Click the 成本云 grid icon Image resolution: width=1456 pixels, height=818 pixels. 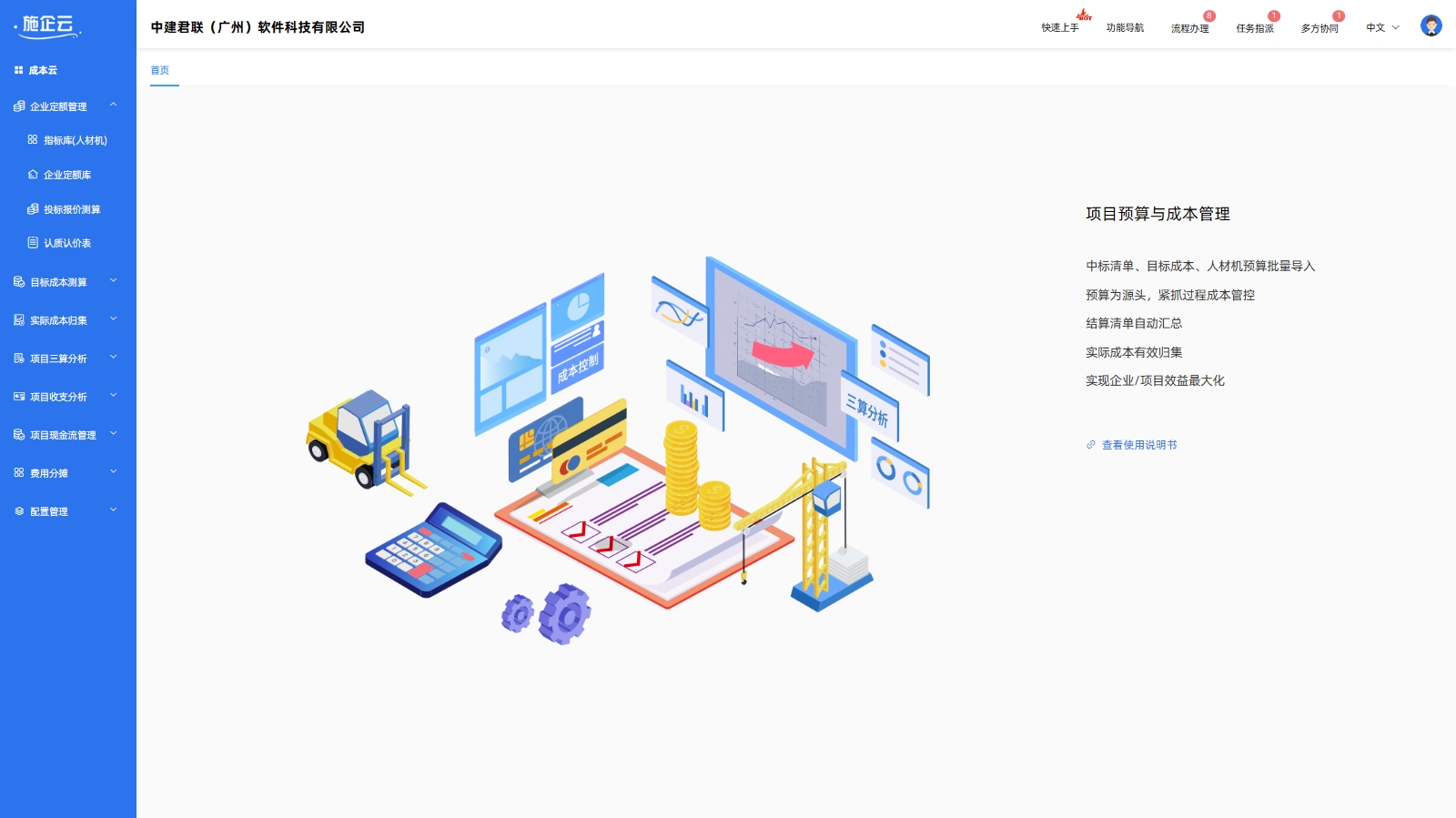[18, 70]
